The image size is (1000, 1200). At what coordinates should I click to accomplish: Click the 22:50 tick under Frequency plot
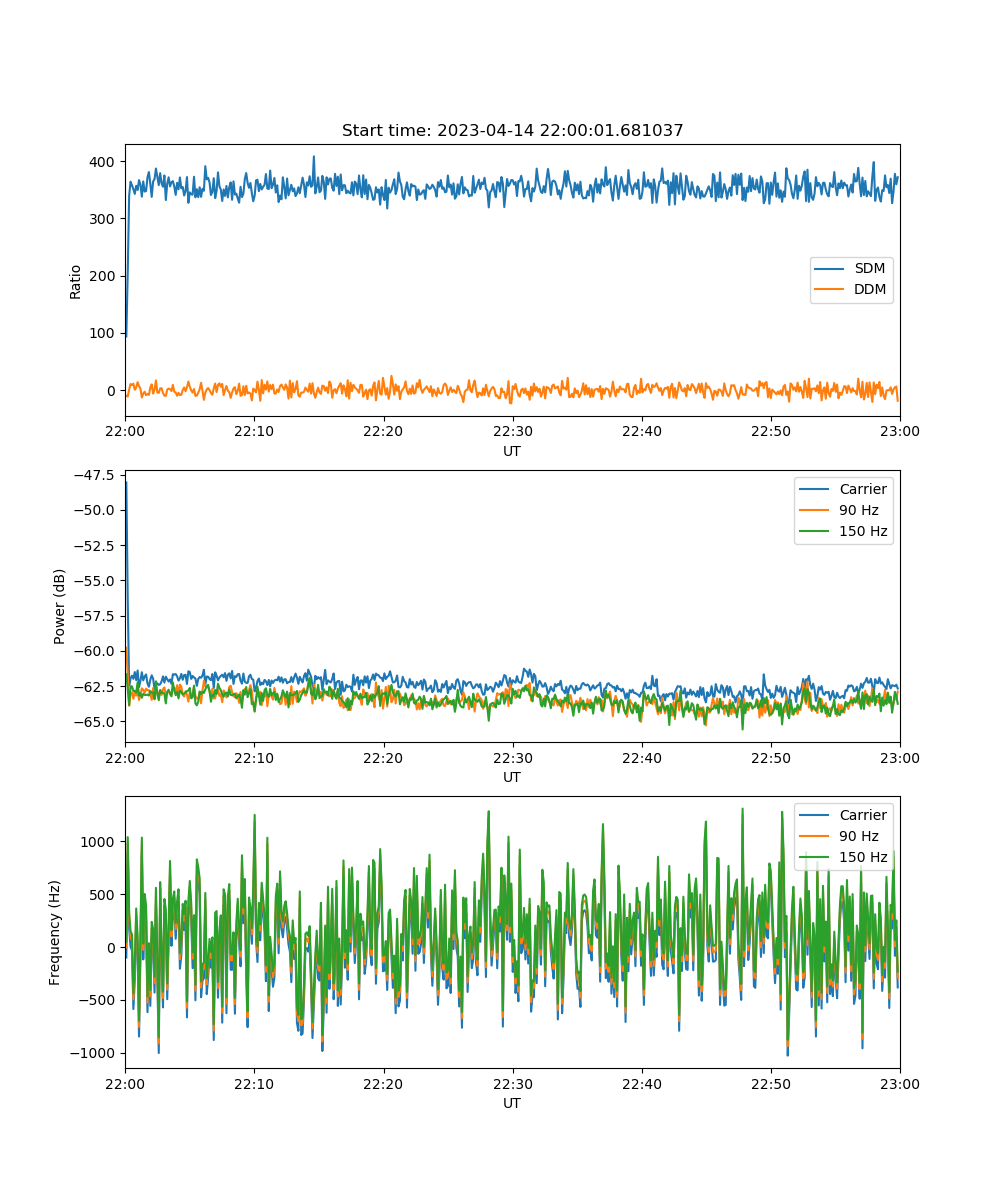[x=770, y=1083]
